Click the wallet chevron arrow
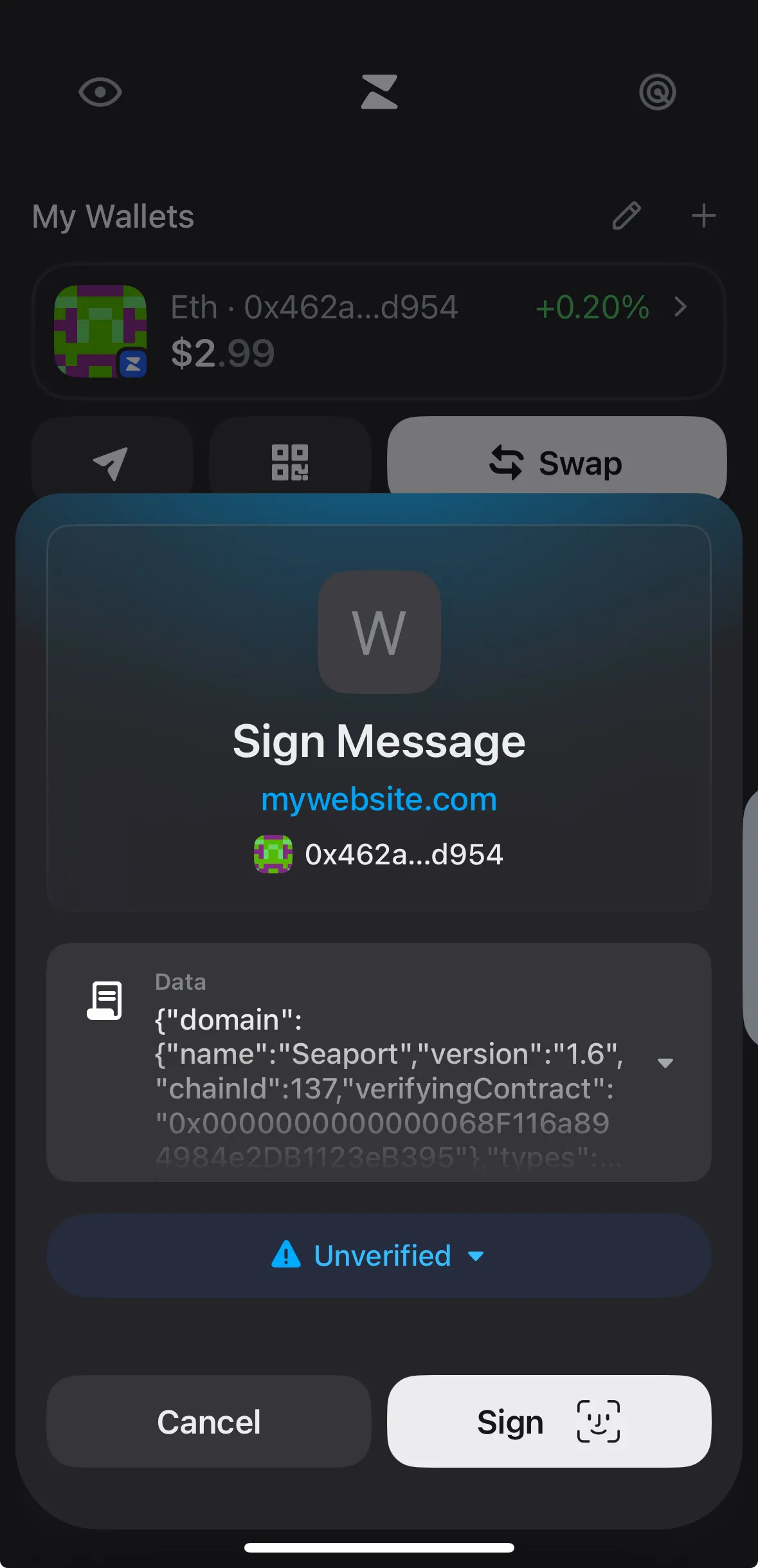Screen dimensions: 758x1568 point(681,307)
